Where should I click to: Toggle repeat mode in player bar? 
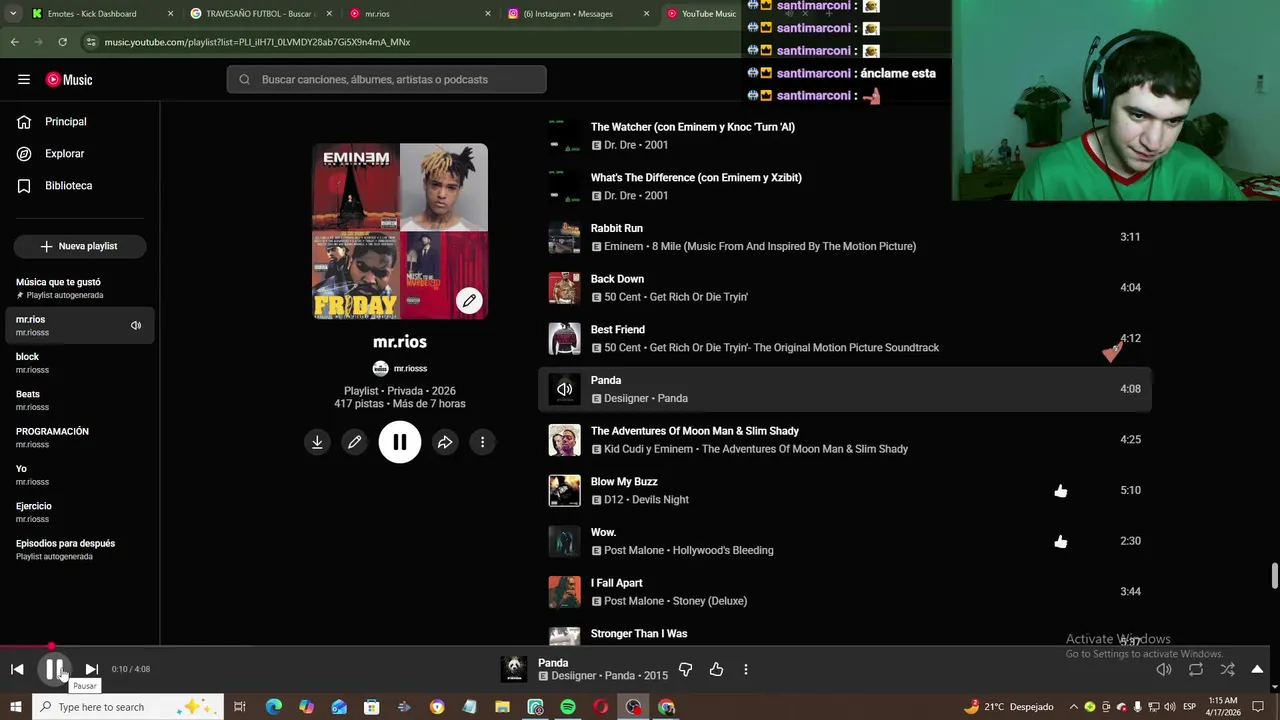[1196, 669]
